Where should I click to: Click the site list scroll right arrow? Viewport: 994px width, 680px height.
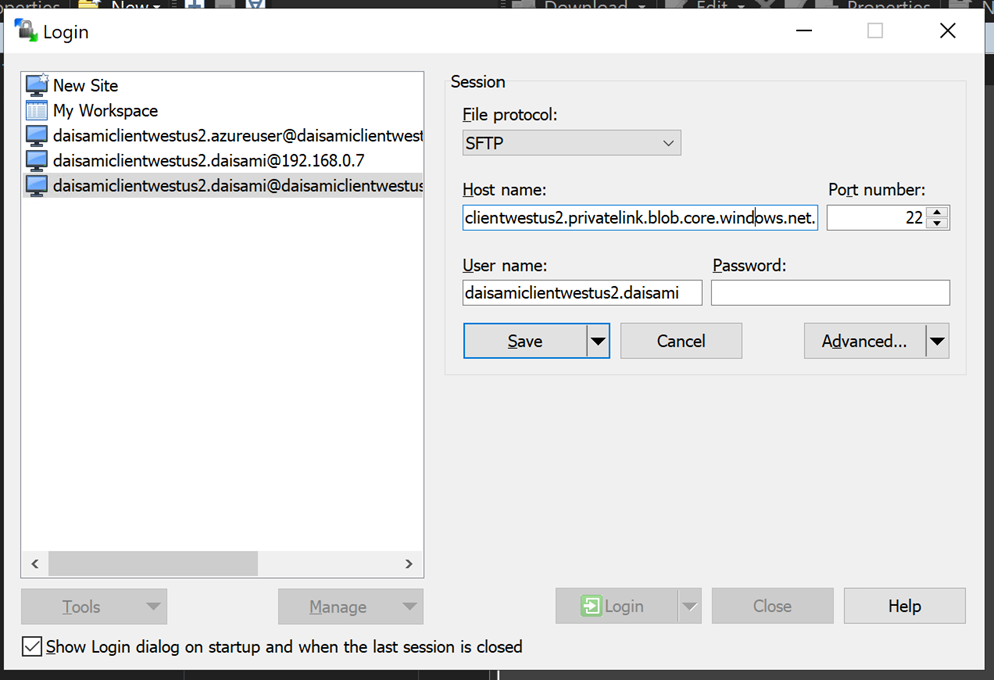[x=409, y=563]
